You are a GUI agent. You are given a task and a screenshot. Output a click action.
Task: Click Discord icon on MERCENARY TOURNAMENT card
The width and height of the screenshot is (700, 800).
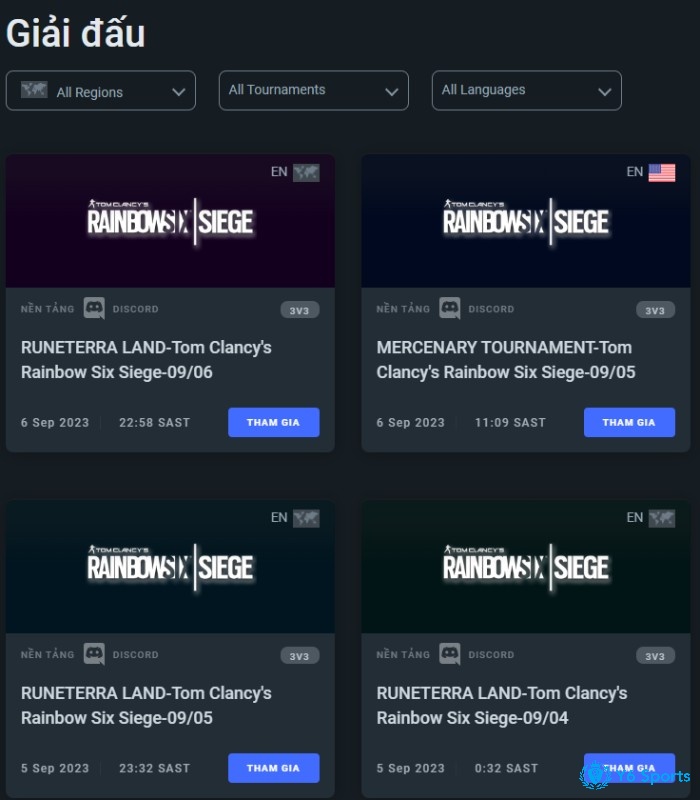coord(450,308)
